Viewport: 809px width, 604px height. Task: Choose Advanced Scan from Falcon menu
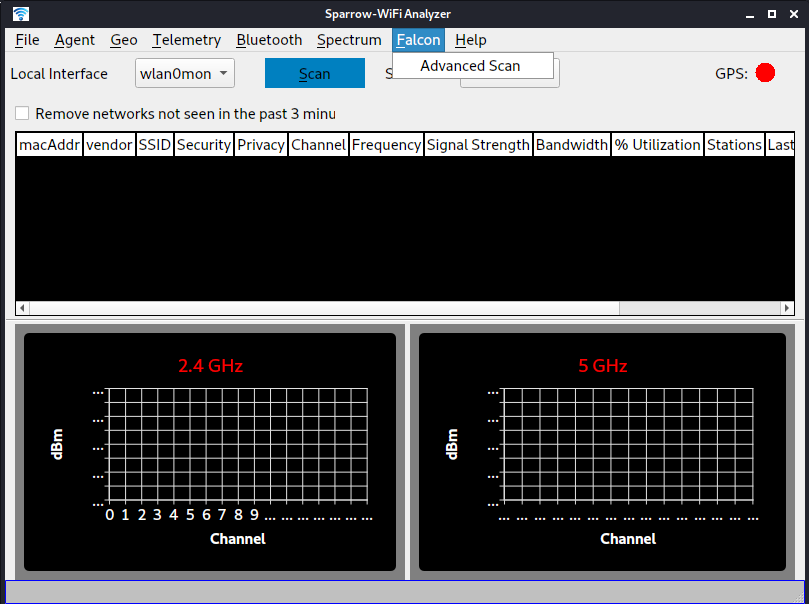tap(473, 66)
